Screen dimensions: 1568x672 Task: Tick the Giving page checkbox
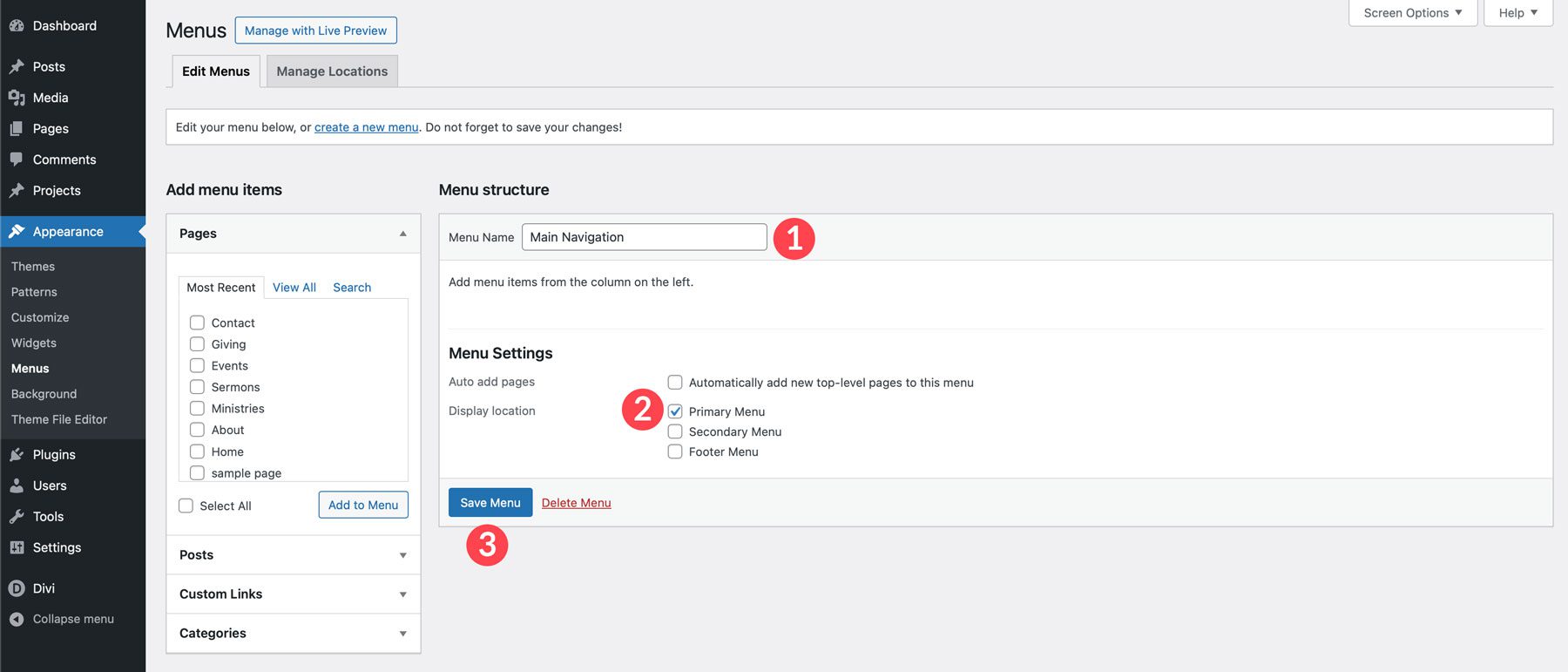(x=197, y=343)
